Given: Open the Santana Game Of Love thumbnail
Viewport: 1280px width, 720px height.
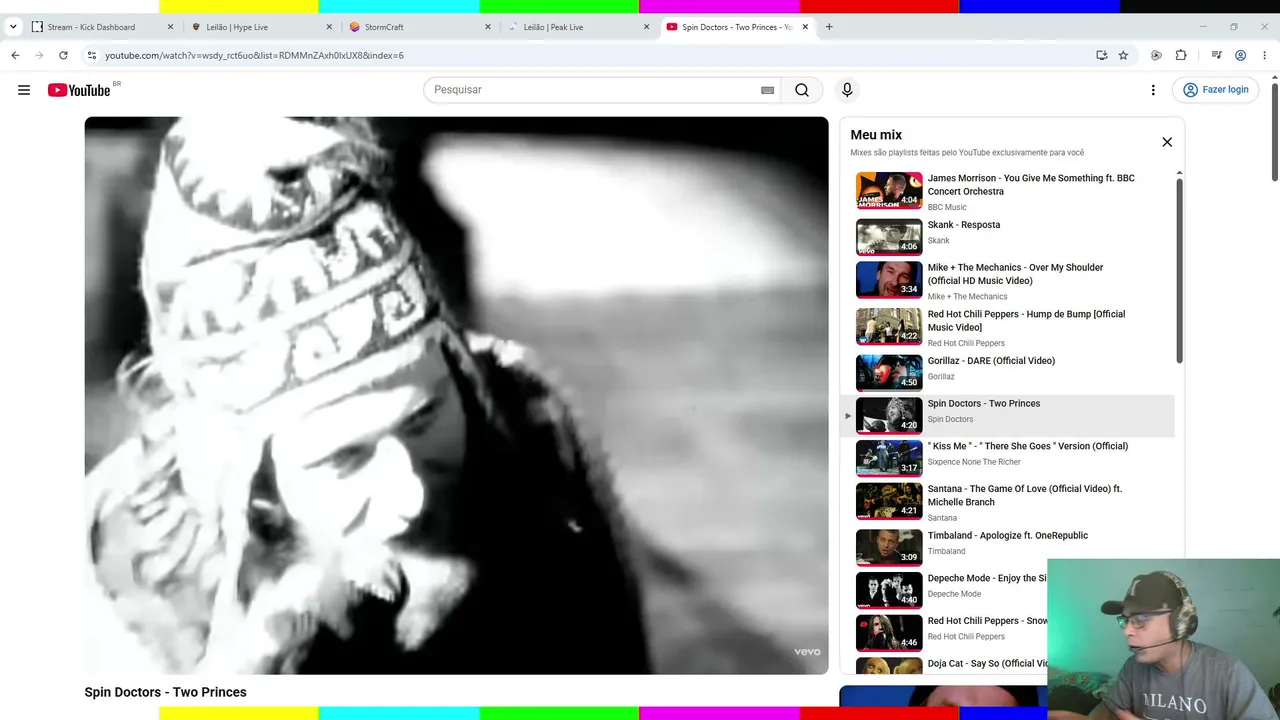Looking at the screenshot, I should (x=889, y=501).
